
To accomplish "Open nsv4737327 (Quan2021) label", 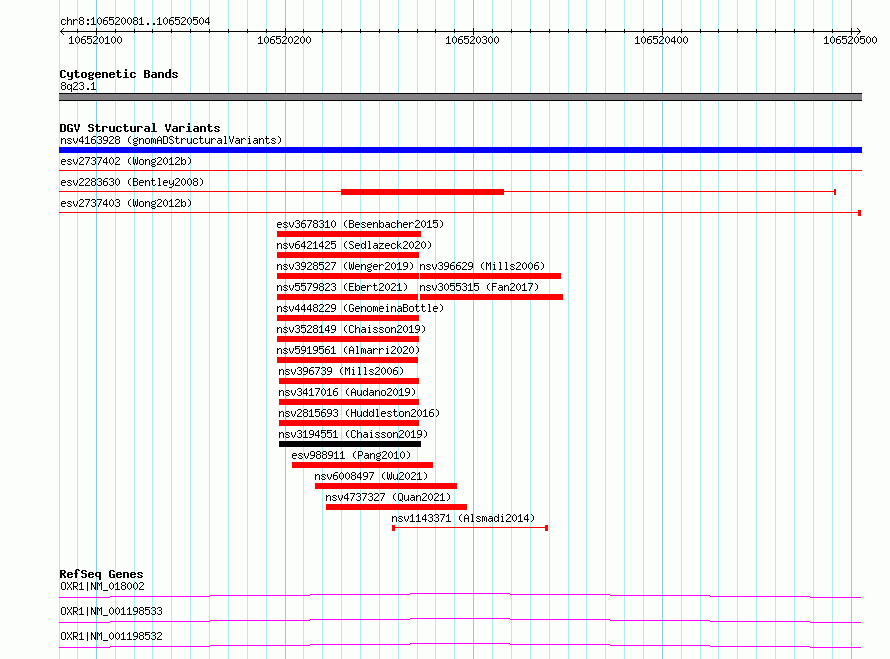I will 388,497.
